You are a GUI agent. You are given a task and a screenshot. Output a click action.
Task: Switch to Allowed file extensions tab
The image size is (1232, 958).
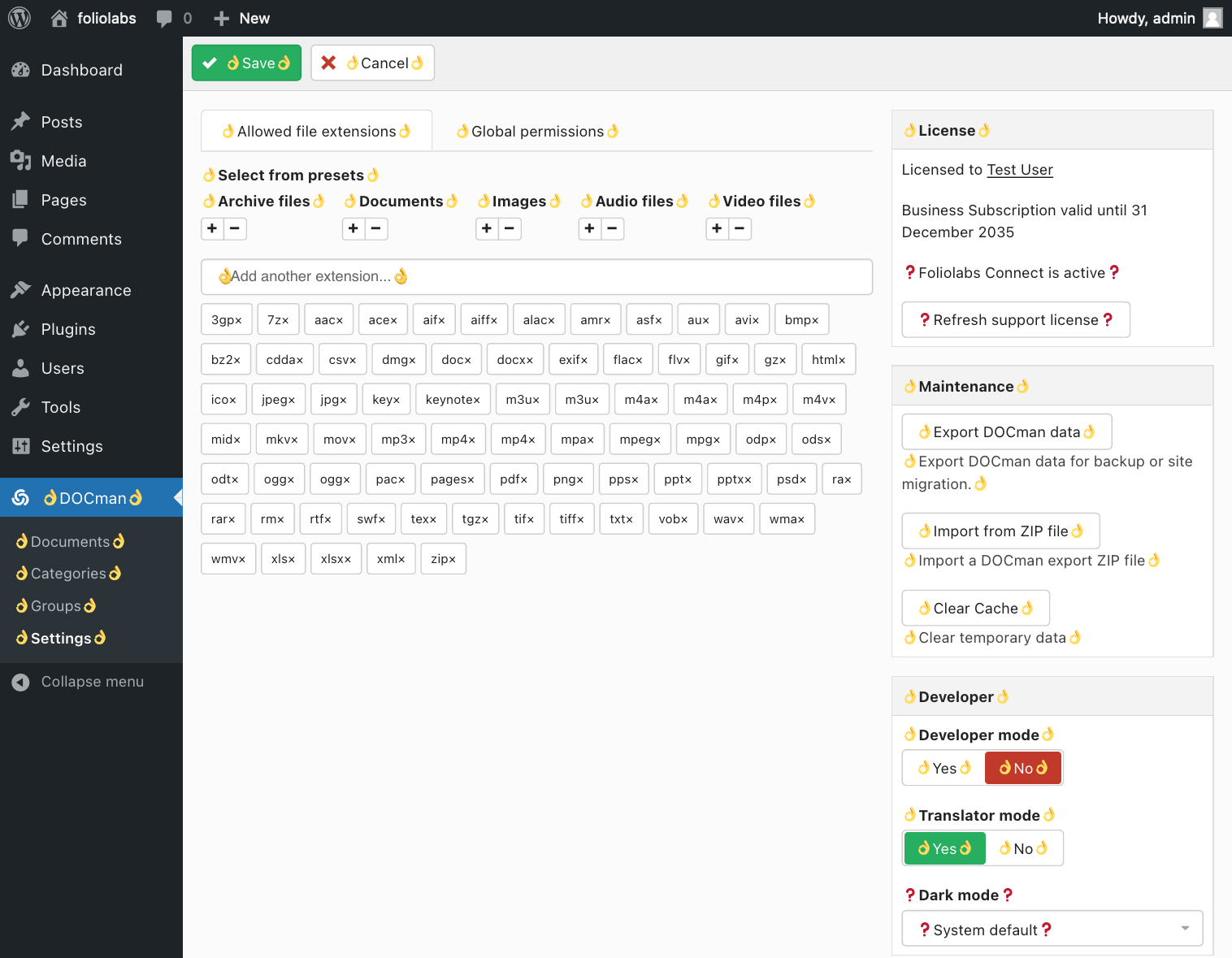317,131
